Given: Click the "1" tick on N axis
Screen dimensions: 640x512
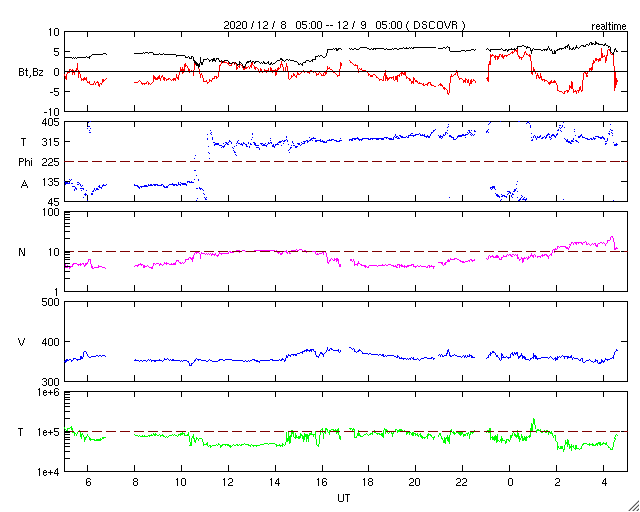Looking at the screenshot, I should point(57,292).
